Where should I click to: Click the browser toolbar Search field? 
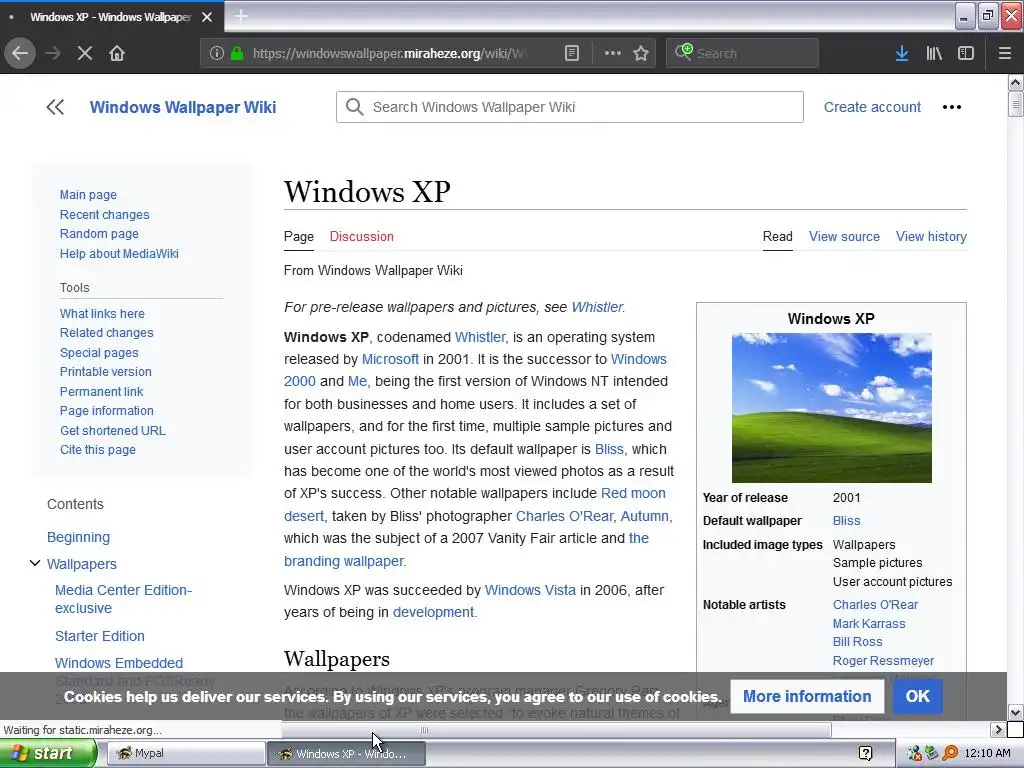[743, 54]
